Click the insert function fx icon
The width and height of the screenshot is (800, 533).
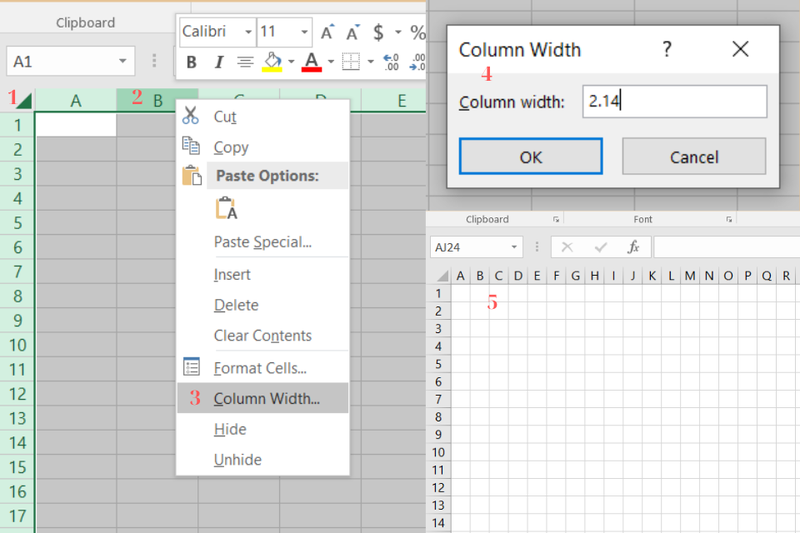[634, 247]
